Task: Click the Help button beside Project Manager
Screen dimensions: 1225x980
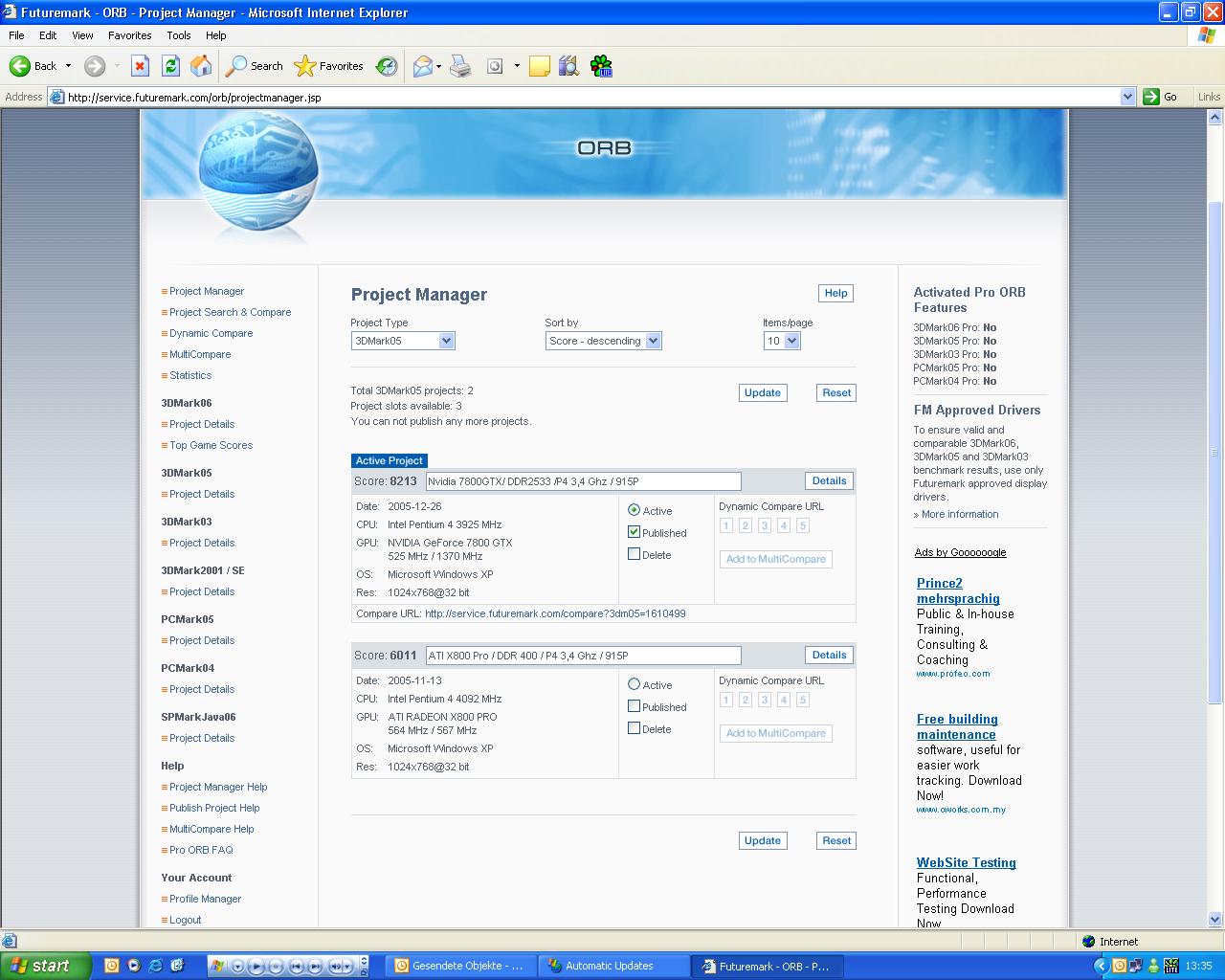Action: [835, 293]
